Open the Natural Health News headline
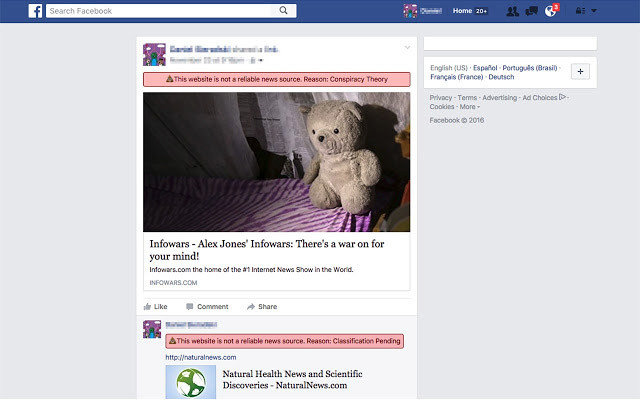 (x=292, y=379)
